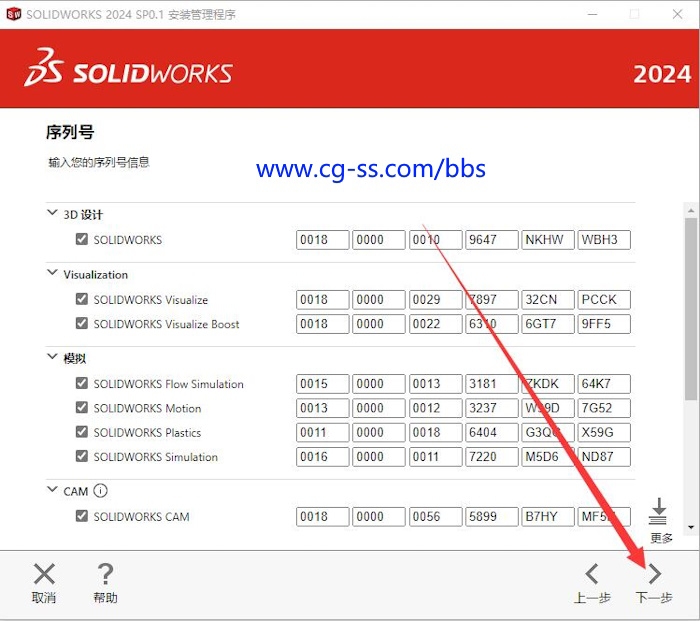The width and height of the screenshot is (700, 621).
Task: Toggle the SOLIDWORKS Flow Simulation checkbox
Action: point(81,384)
